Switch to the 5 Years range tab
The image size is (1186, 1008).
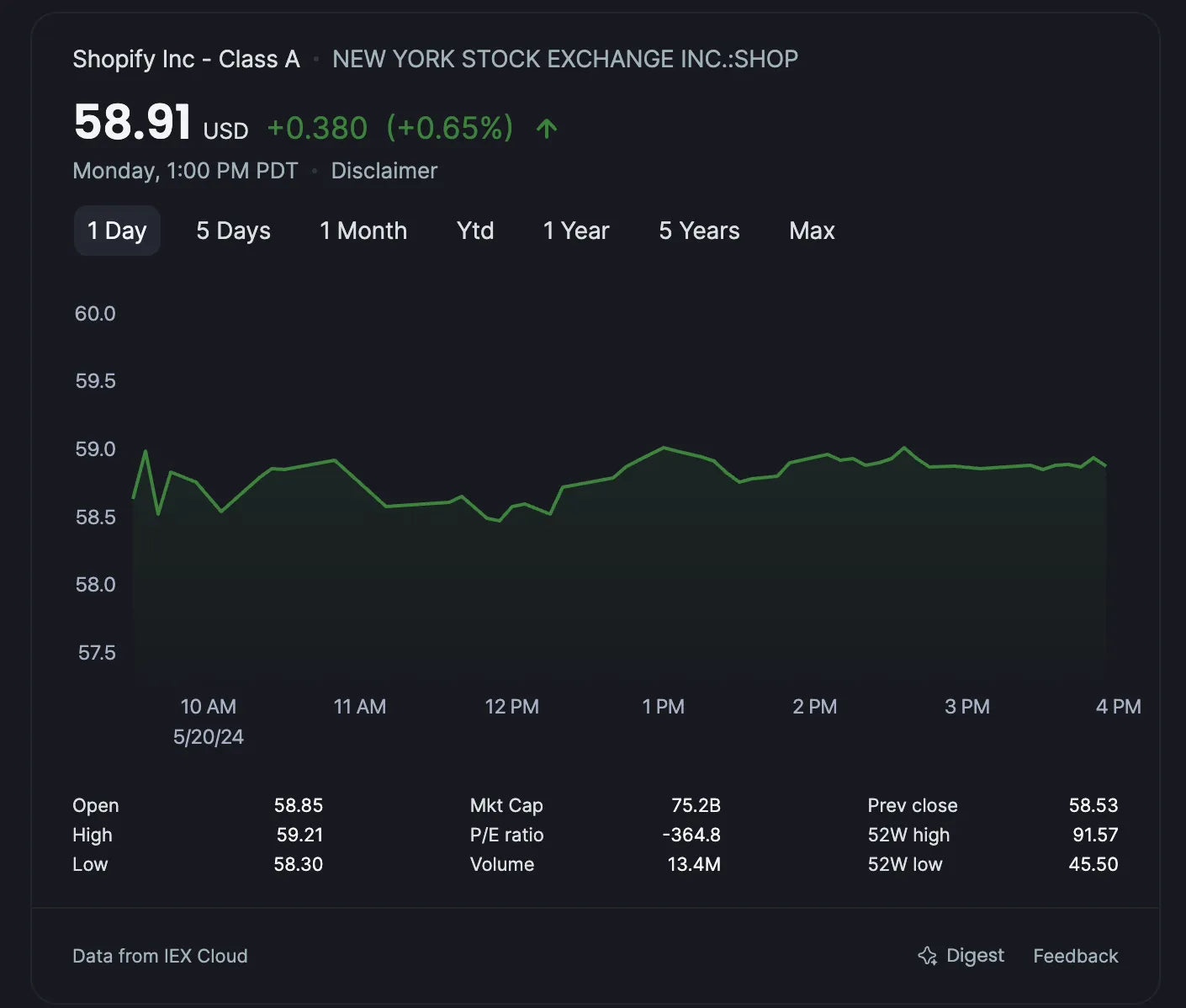(x=699, y=231)
